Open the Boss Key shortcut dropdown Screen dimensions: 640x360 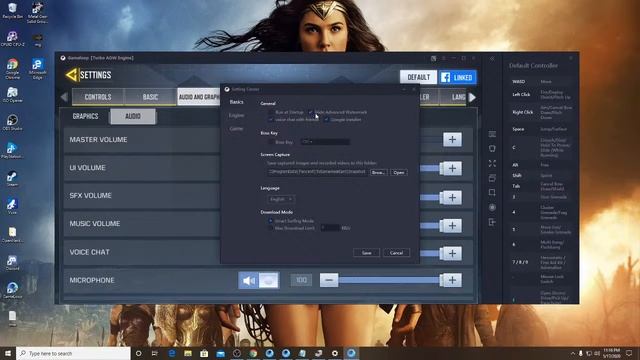[x=325, y=142]
